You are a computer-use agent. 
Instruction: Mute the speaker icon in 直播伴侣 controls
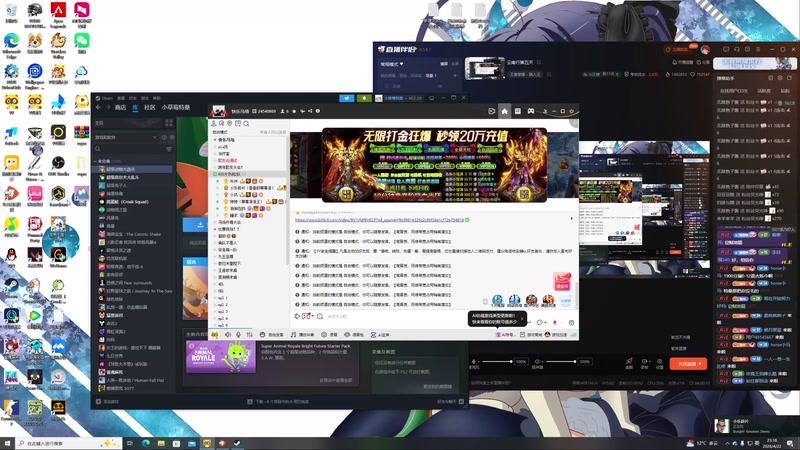tap(537, 361)
